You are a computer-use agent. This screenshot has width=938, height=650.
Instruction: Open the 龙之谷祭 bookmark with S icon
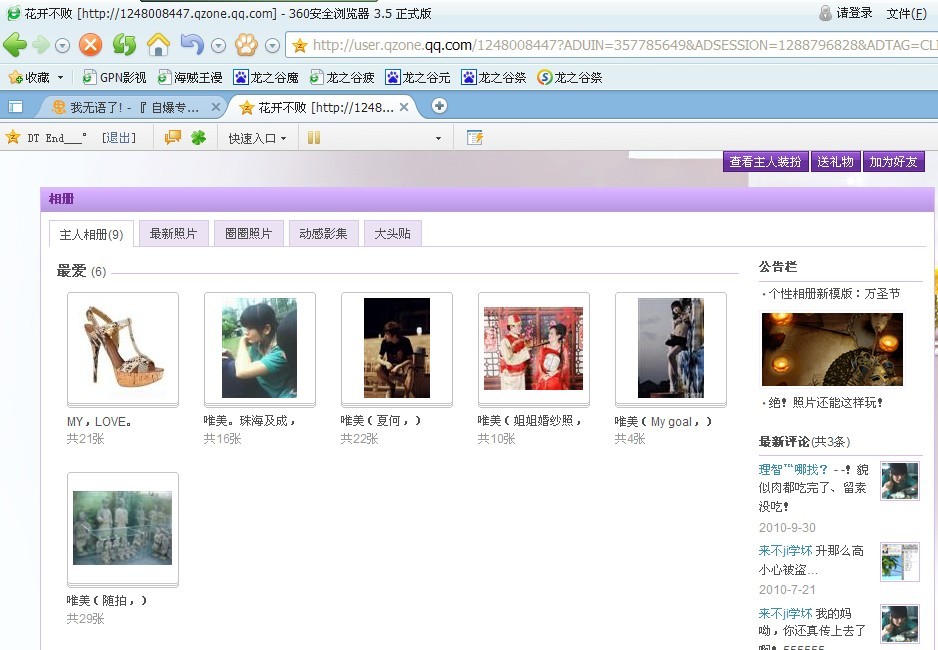(x=570, y=77)
